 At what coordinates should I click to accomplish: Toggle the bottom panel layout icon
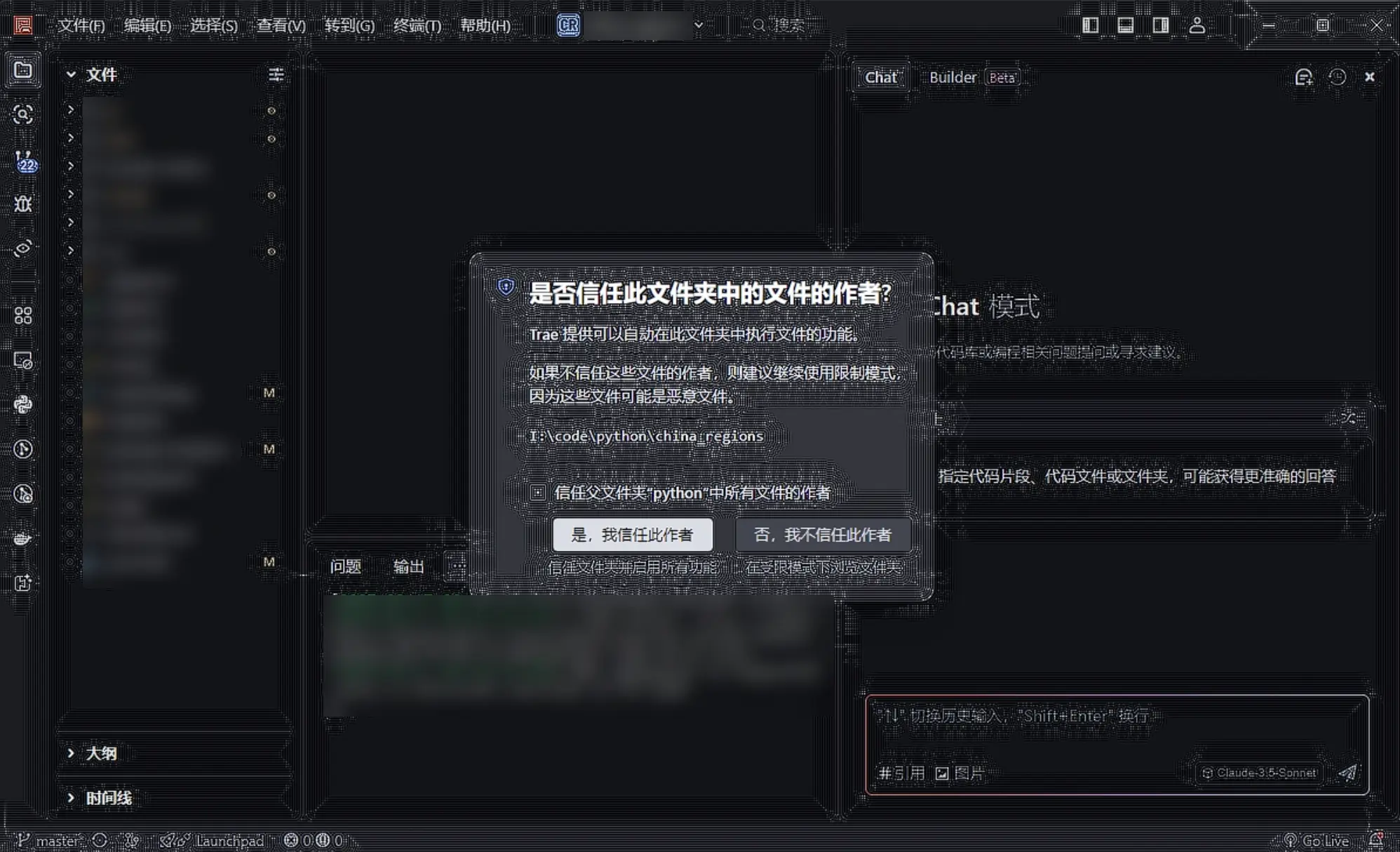1125,26
